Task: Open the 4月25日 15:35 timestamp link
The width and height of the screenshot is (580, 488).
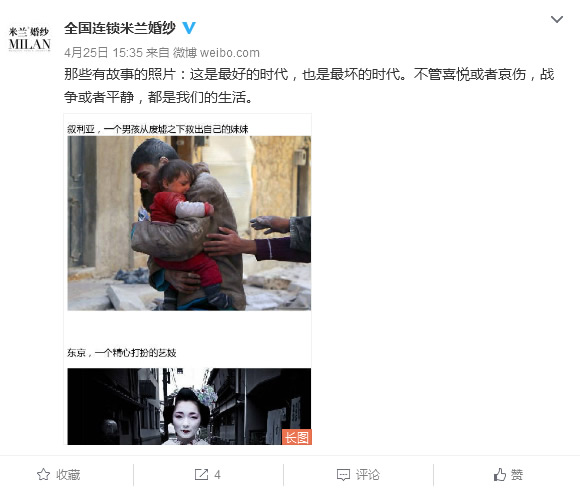Action: (x=103, y=53)
